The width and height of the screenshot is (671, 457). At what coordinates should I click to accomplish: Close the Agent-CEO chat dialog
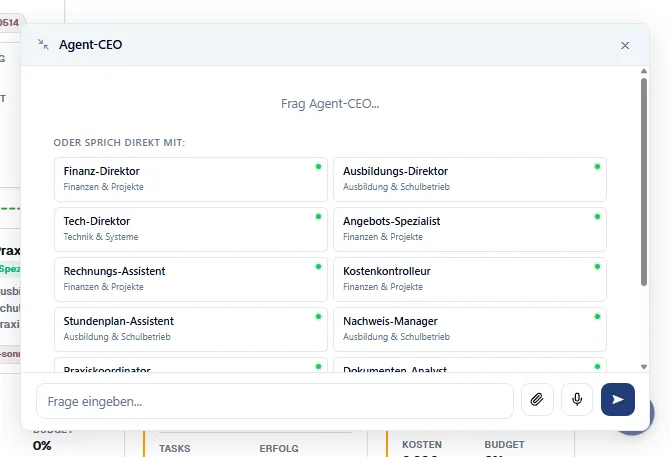coord(625,45)
